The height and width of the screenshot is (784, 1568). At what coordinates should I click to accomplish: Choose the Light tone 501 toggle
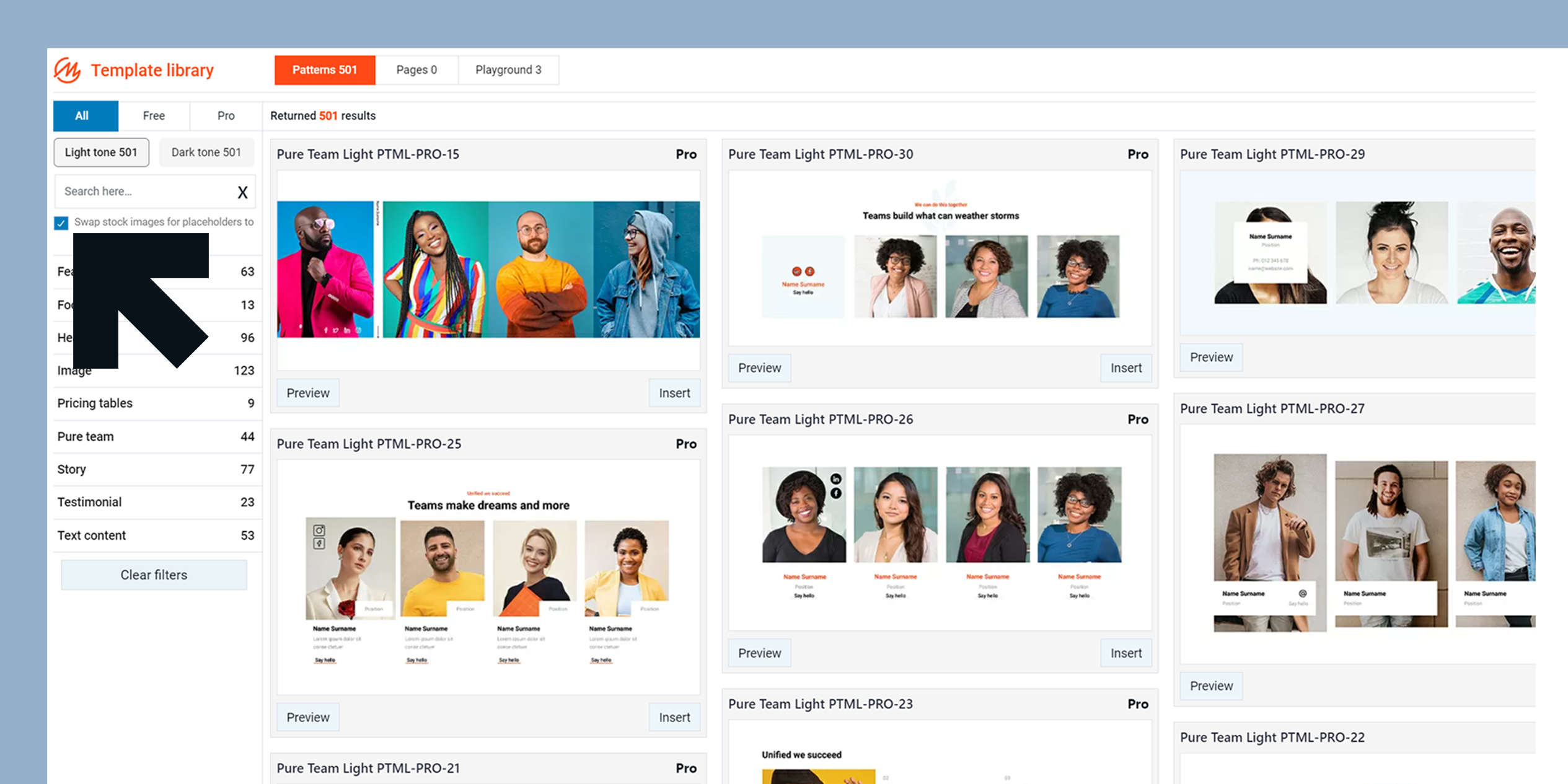pos(101,152)
